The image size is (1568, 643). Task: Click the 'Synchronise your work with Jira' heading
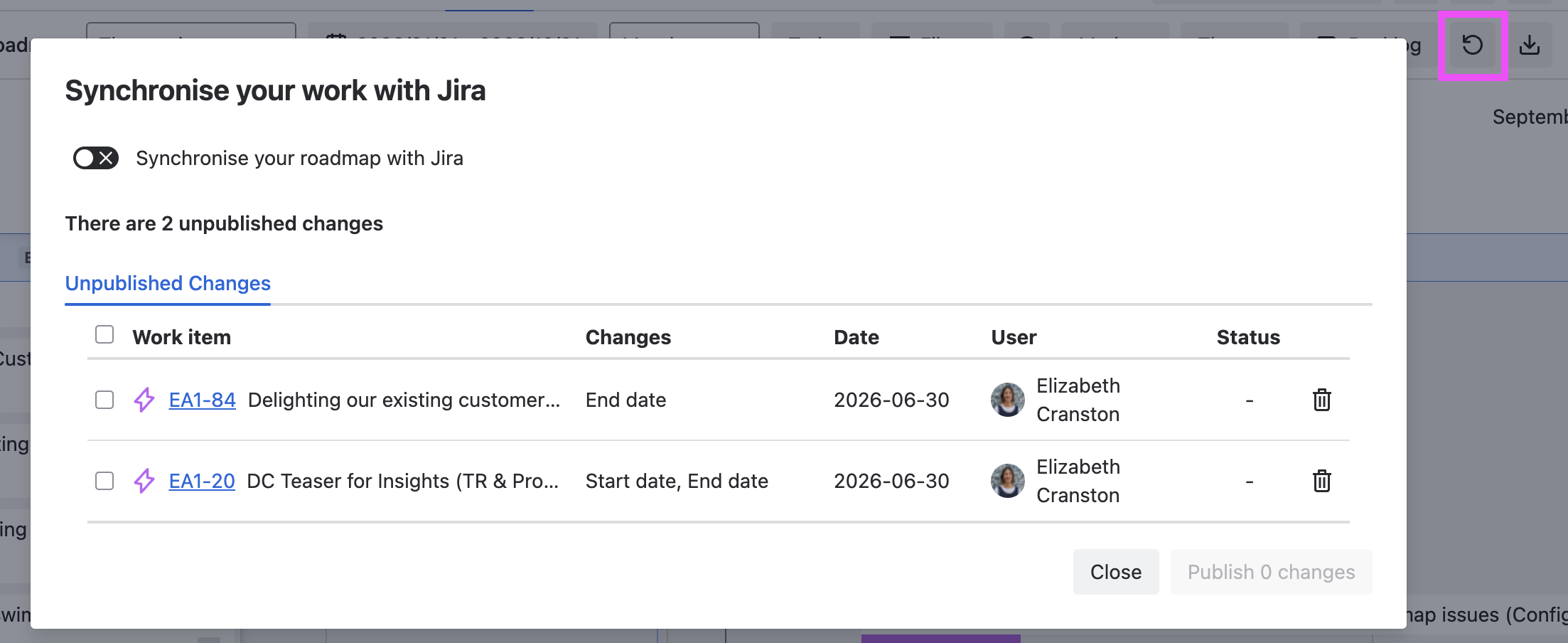click(276, 91)
